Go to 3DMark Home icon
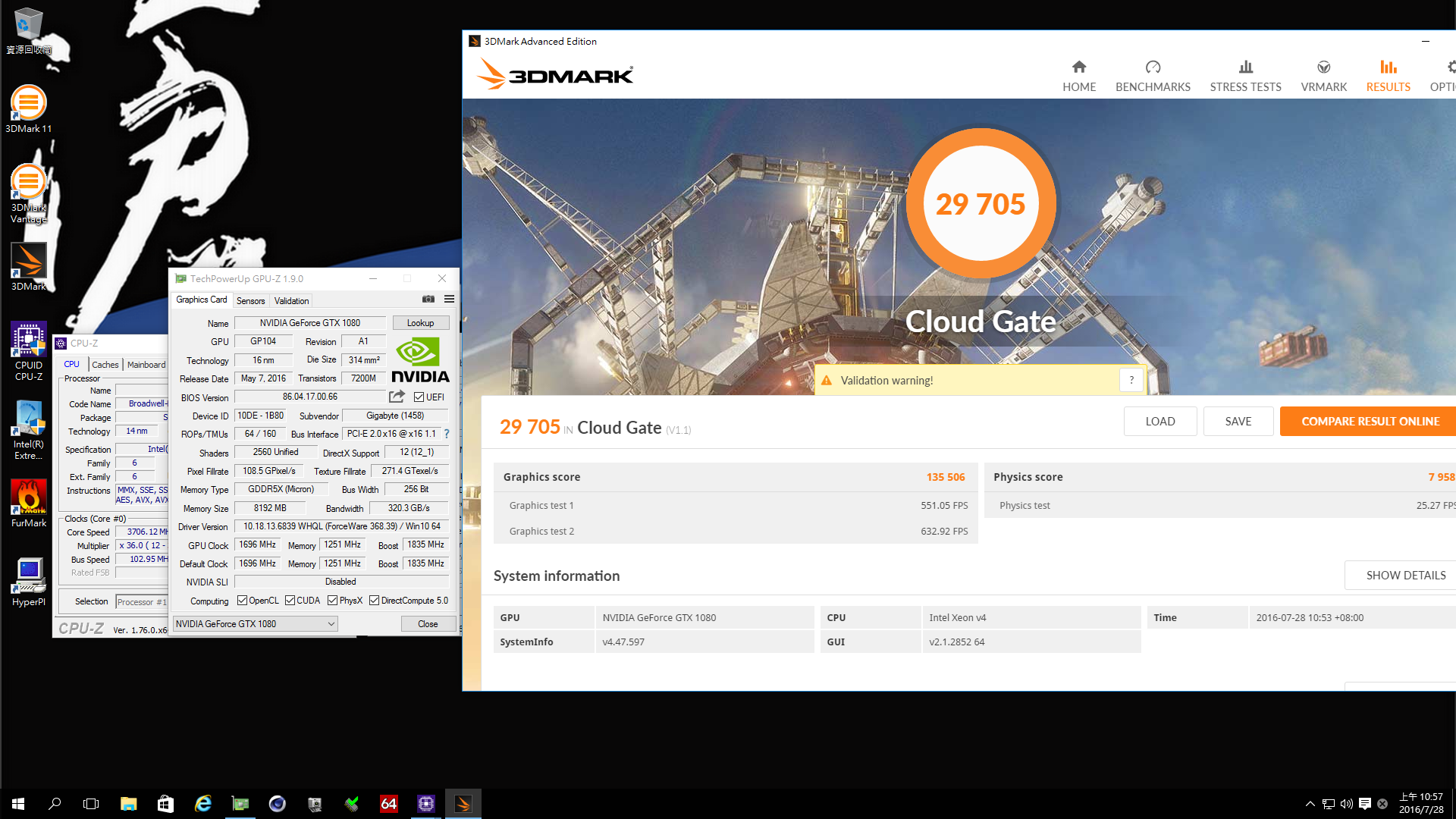Viewport: 1456px width, 819px height. click(x=1079, y=77)
